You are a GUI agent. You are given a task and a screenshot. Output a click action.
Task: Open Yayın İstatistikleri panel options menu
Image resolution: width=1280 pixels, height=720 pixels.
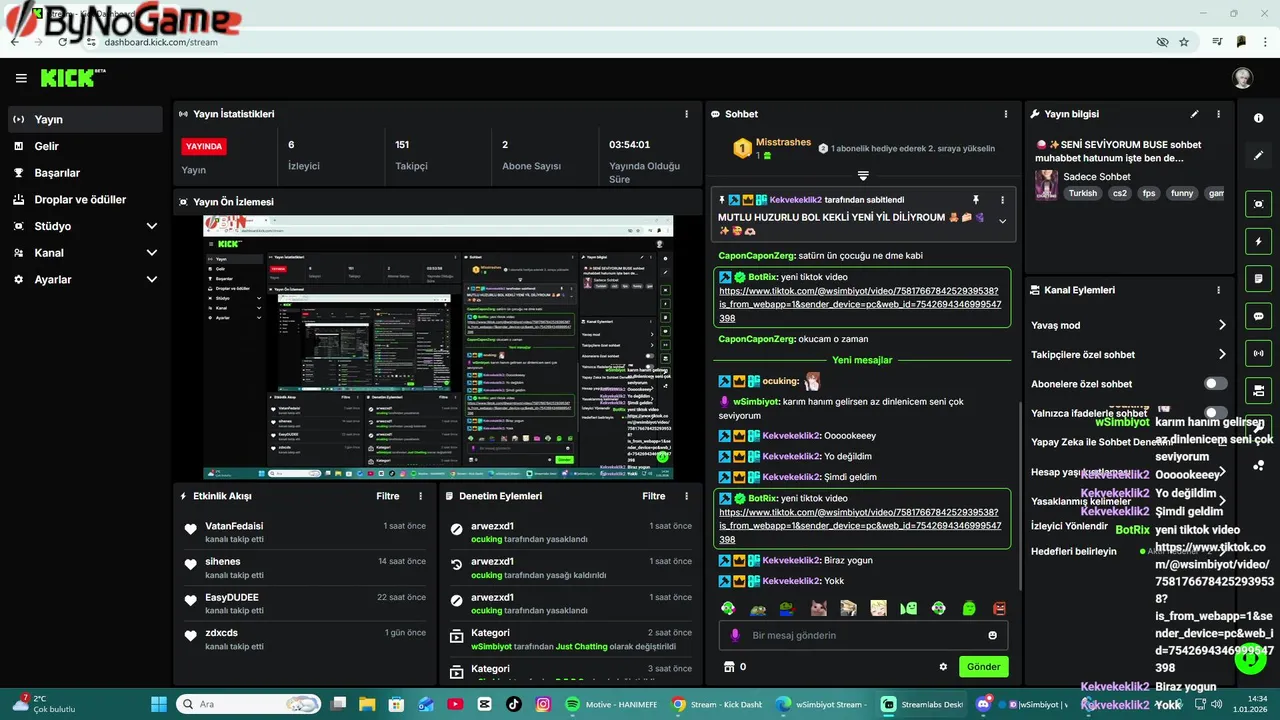686,114
